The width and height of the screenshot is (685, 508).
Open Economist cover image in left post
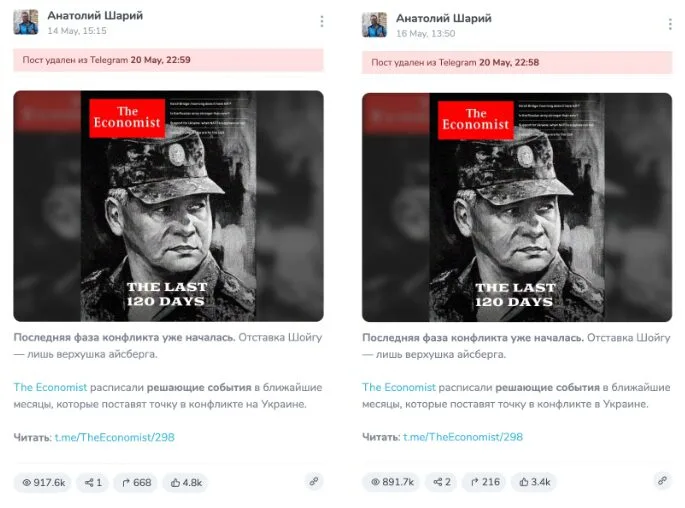[x=169, y=206]
